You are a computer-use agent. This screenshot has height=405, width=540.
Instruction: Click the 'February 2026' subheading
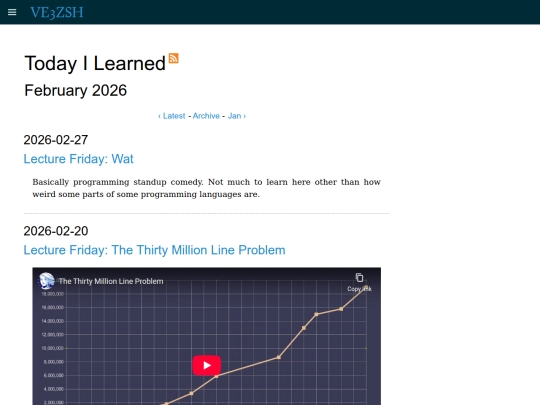pyautogui.click(x=76, y=91)
